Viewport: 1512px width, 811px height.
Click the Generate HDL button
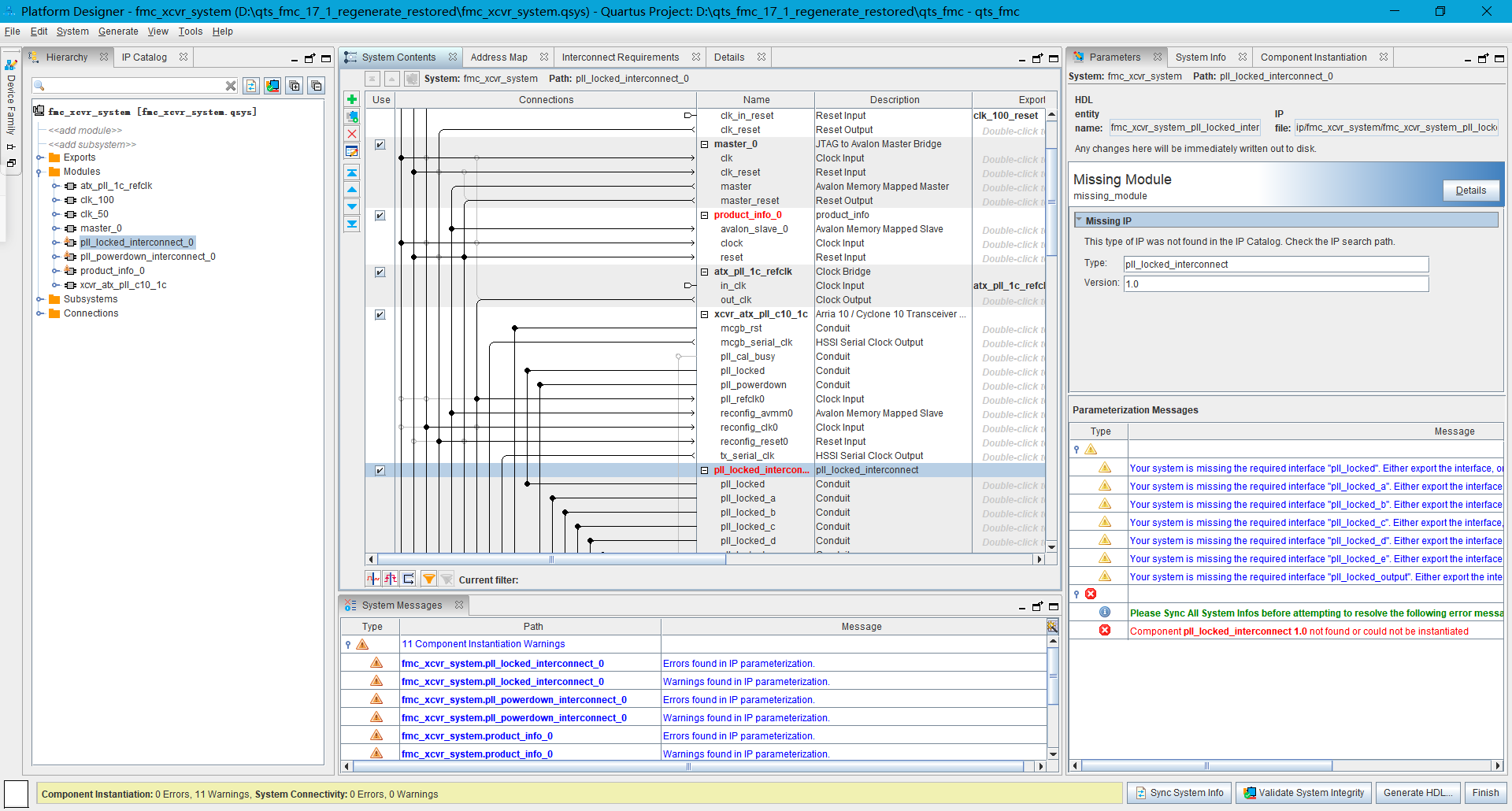pos(1418,793)
